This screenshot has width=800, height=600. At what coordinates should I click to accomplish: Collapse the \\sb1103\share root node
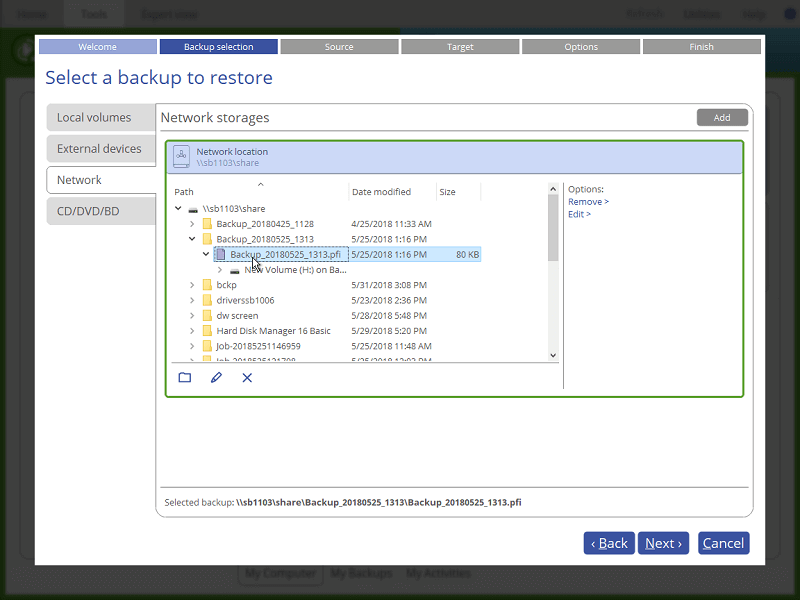click(178, 208)
